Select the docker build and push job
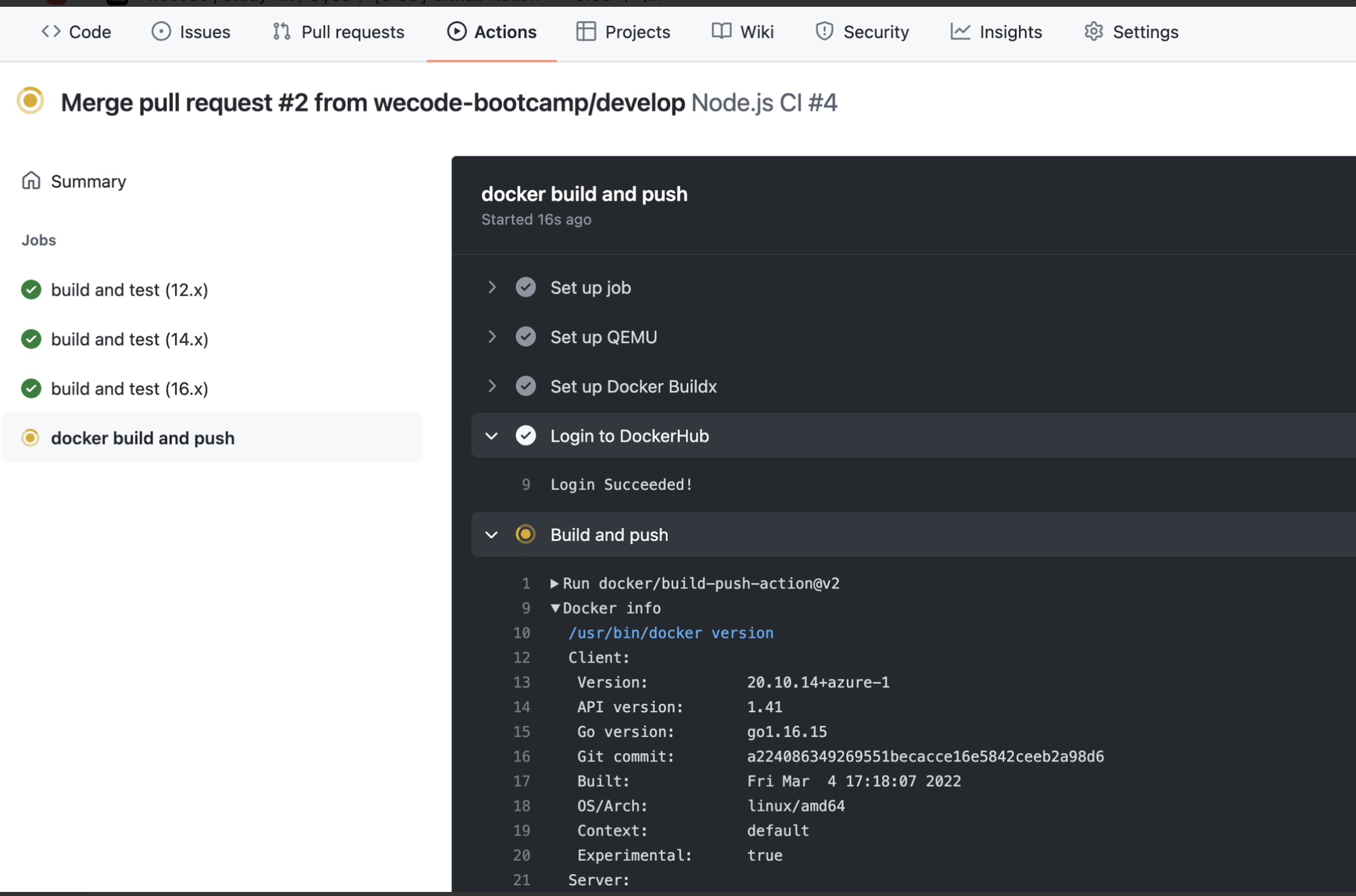The width and height of the screenshot is (1356, 896). tap(142, 439)
